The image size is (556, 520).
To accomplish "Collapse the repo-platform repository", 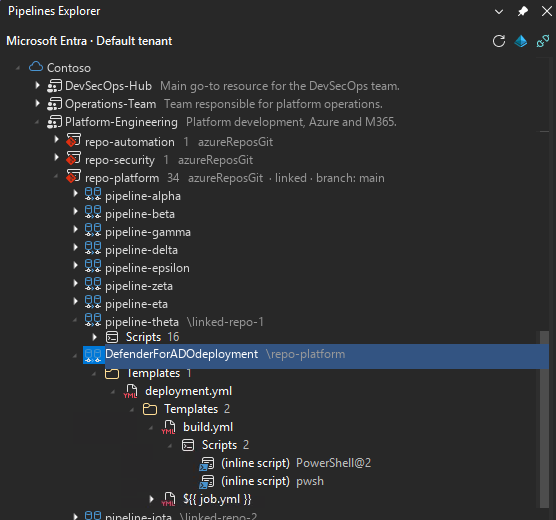I will pyautogui.click(x=56, y=176).
